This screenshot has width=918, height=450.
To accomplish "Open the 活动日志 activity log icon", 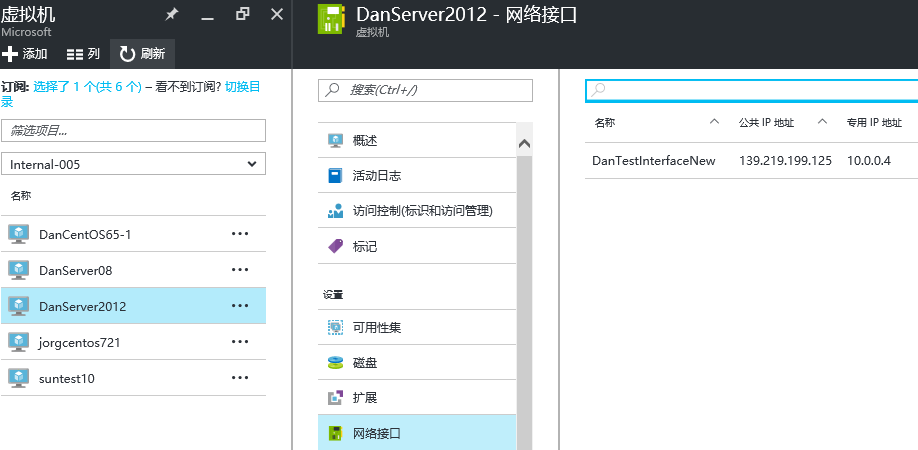I will pyautogui.click(x=335, y=176).
